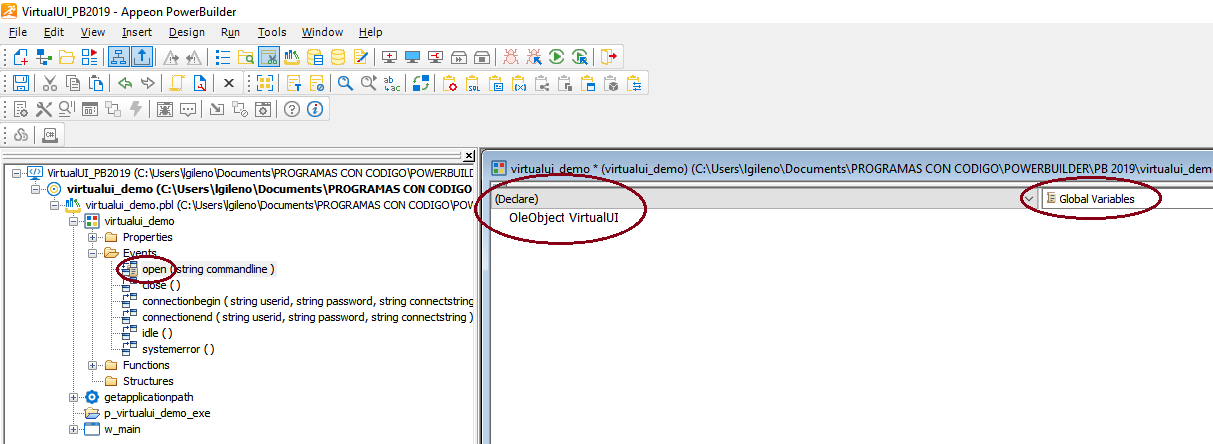Click the Select and Run icon

click(x=580, y=57)
